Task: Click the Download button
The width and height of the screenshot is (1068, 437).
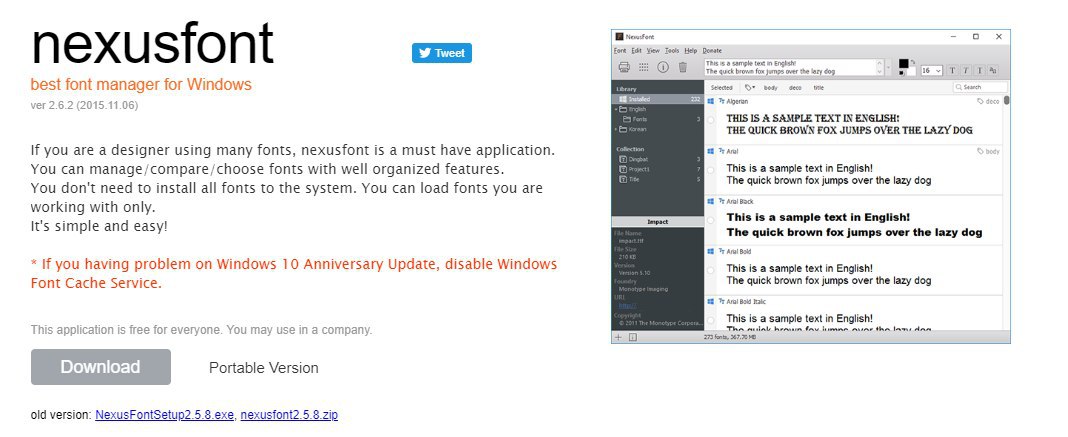Action: pyautogui.click(x=101, y=367)
